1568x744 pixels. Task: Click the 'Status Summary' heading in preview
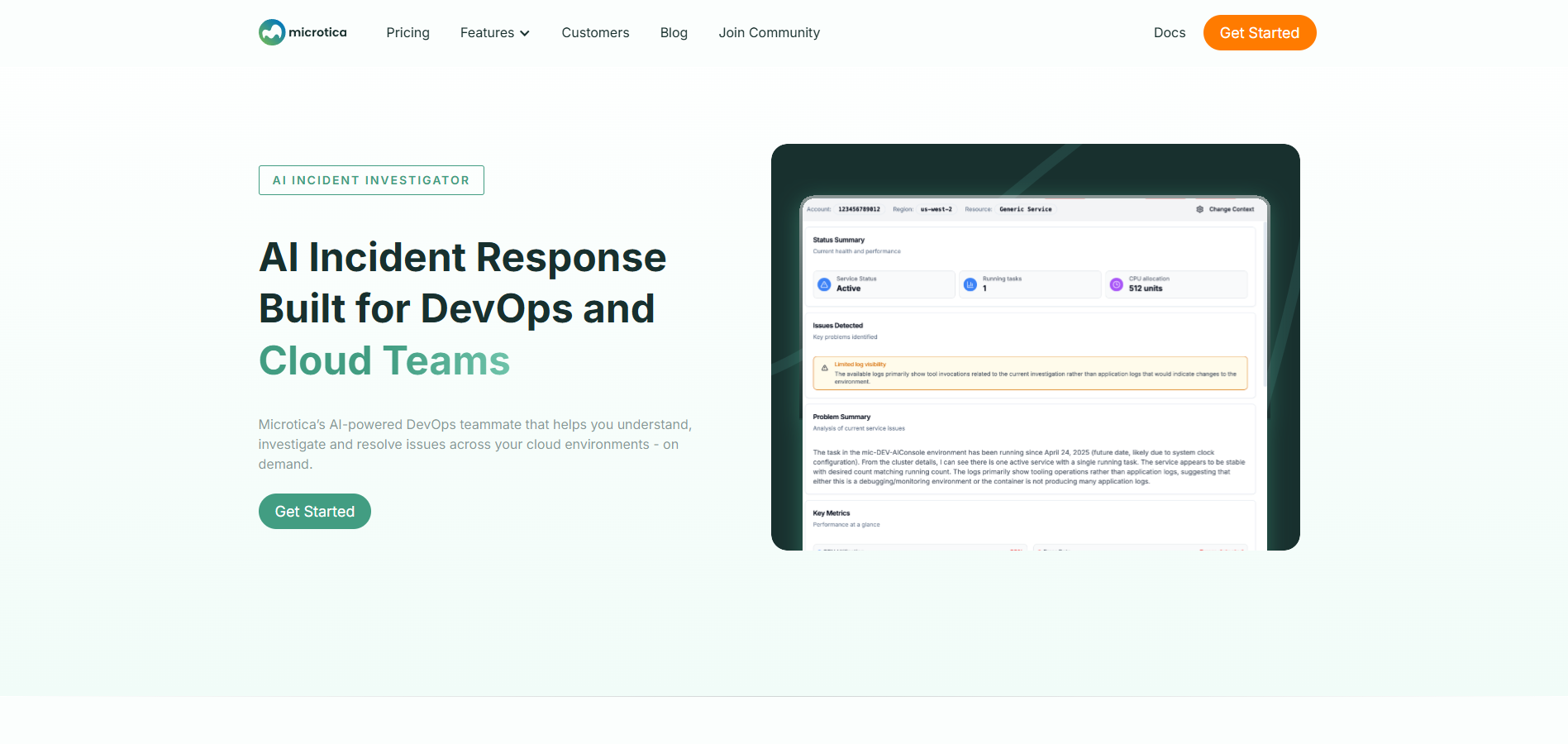(838, 240)
